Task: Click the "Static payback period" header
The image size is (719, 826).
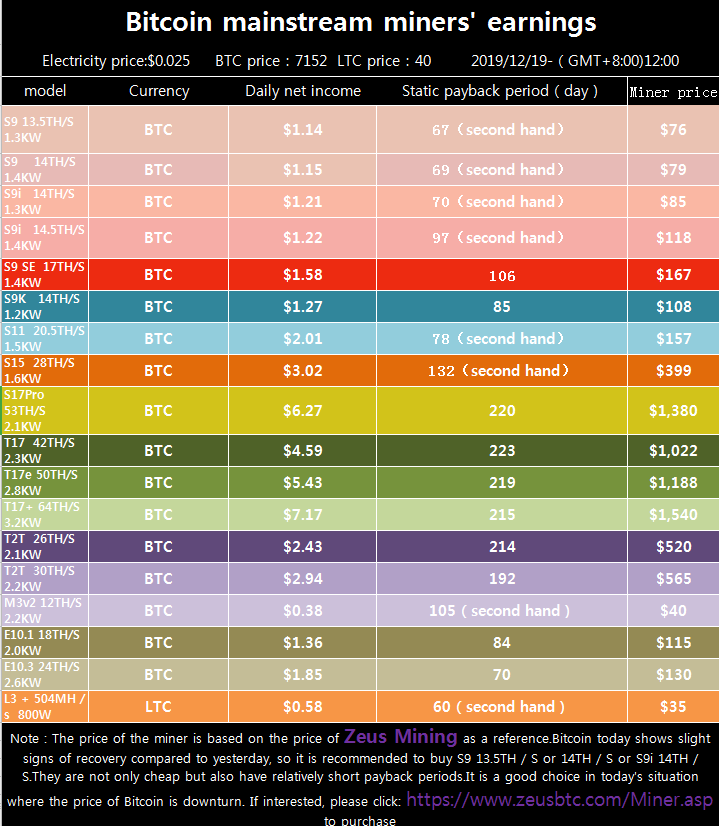Action: coord(500,91)
